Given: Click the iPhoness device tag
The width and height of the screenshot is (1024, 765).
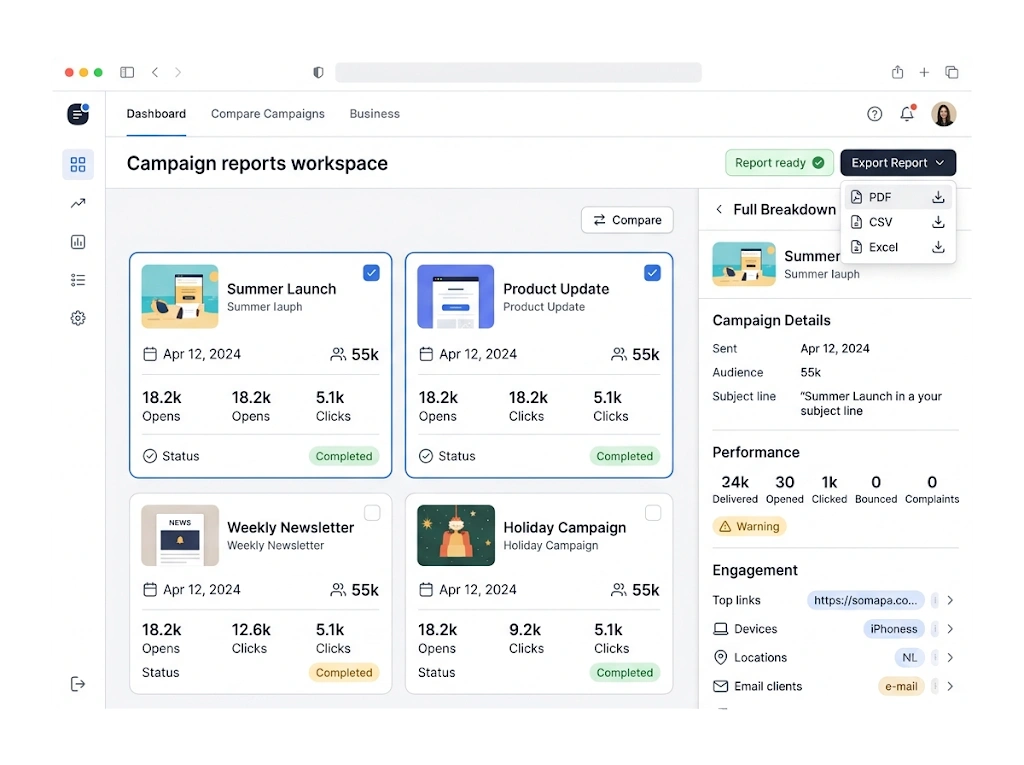Looking at the screenshot, I should 893,628.
